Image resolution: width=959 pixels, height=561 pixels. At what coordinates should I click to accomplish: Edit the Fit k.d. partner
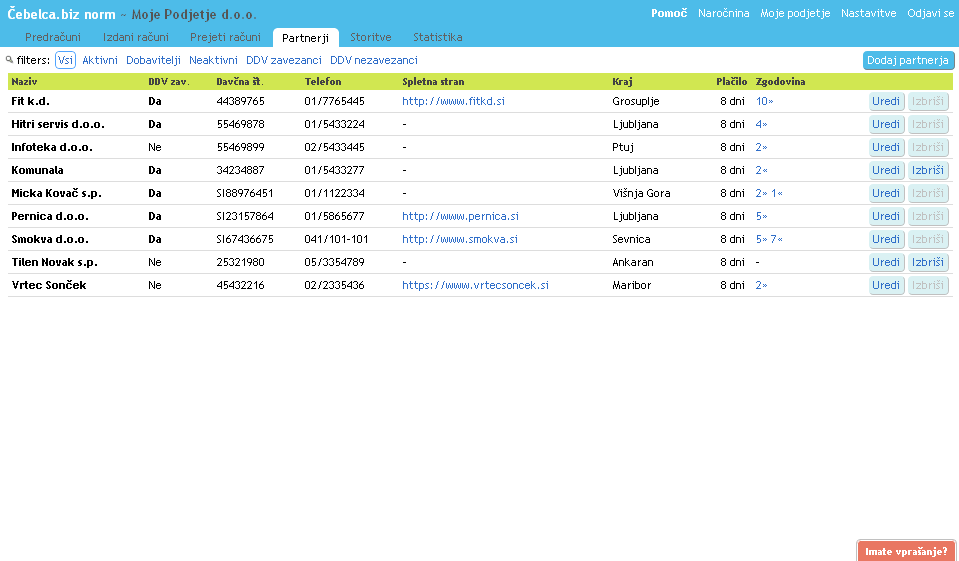886,101
